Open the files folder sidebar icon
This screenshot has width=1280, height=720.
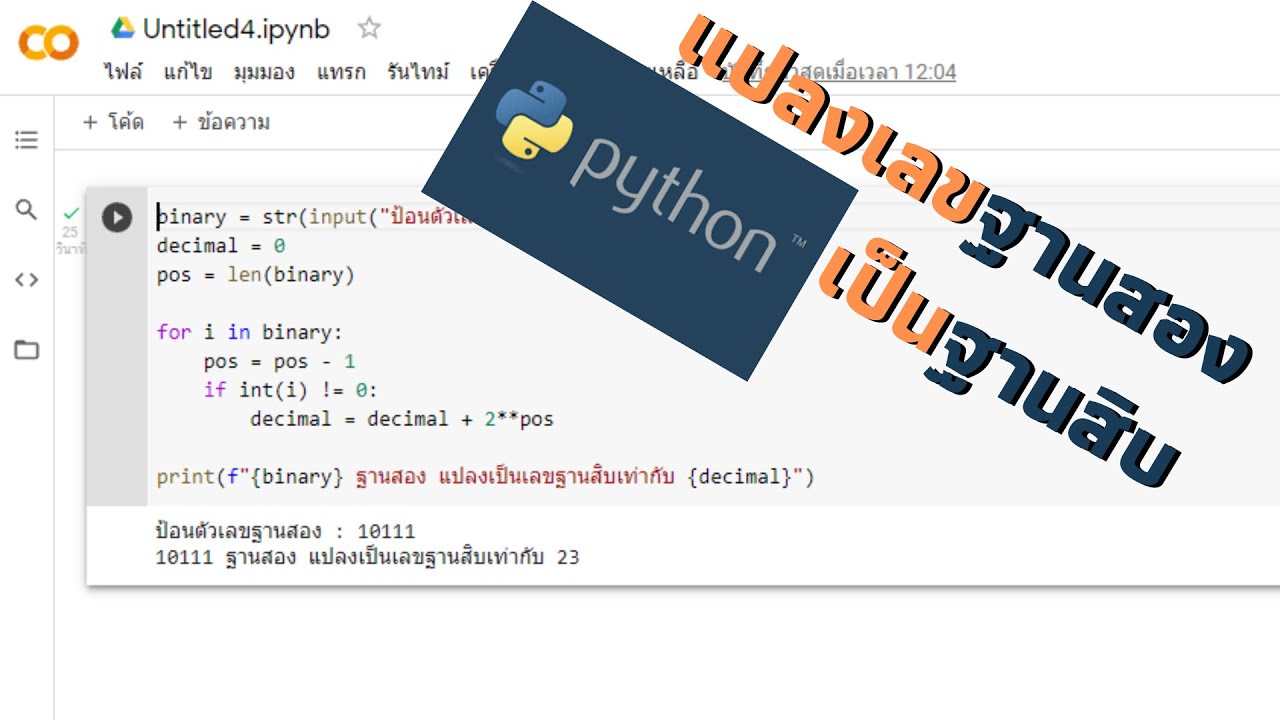26,350
